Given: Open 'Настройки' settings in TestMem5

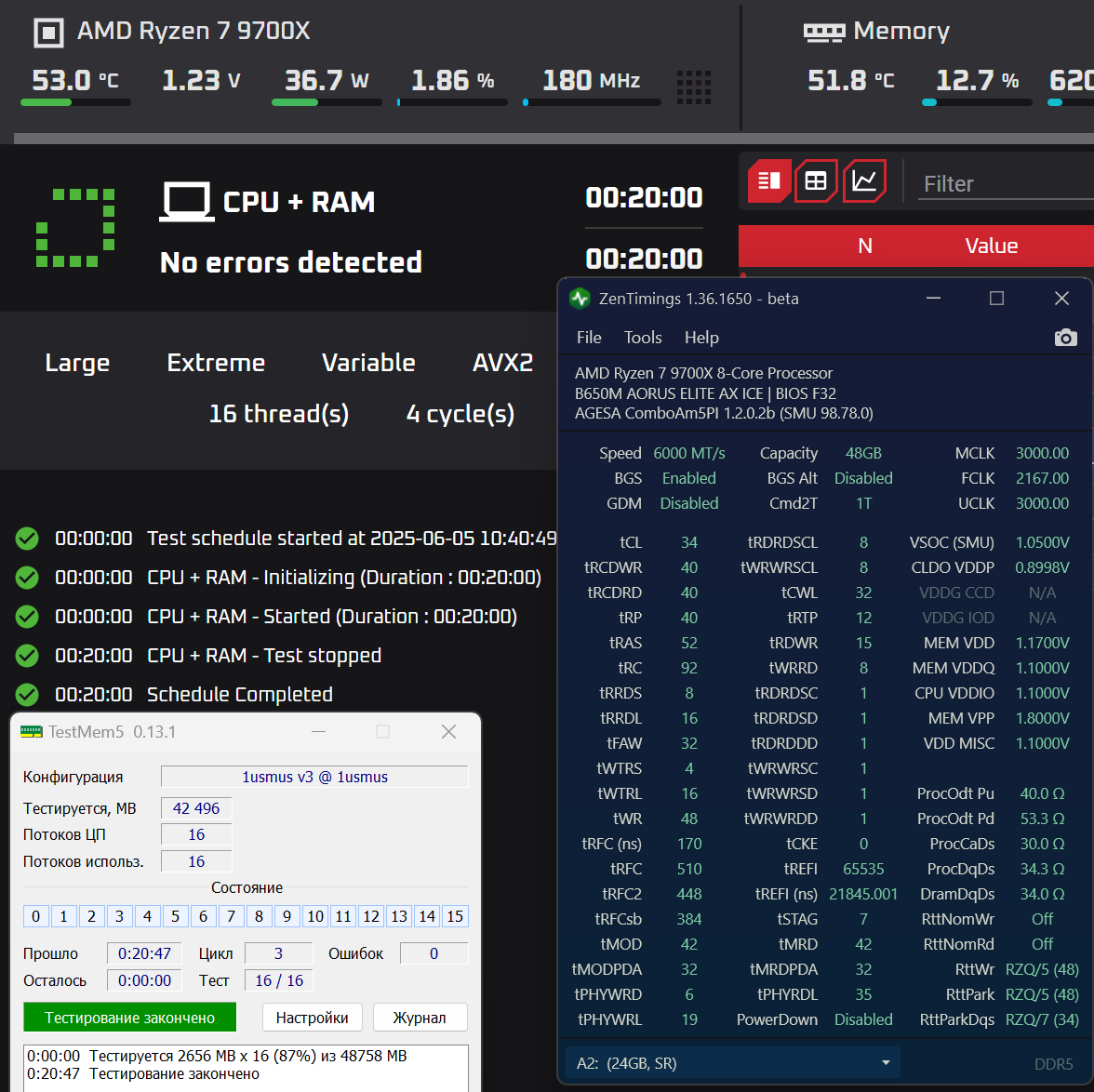Looking at the screenshot, I should click(x=312, y=1018).
